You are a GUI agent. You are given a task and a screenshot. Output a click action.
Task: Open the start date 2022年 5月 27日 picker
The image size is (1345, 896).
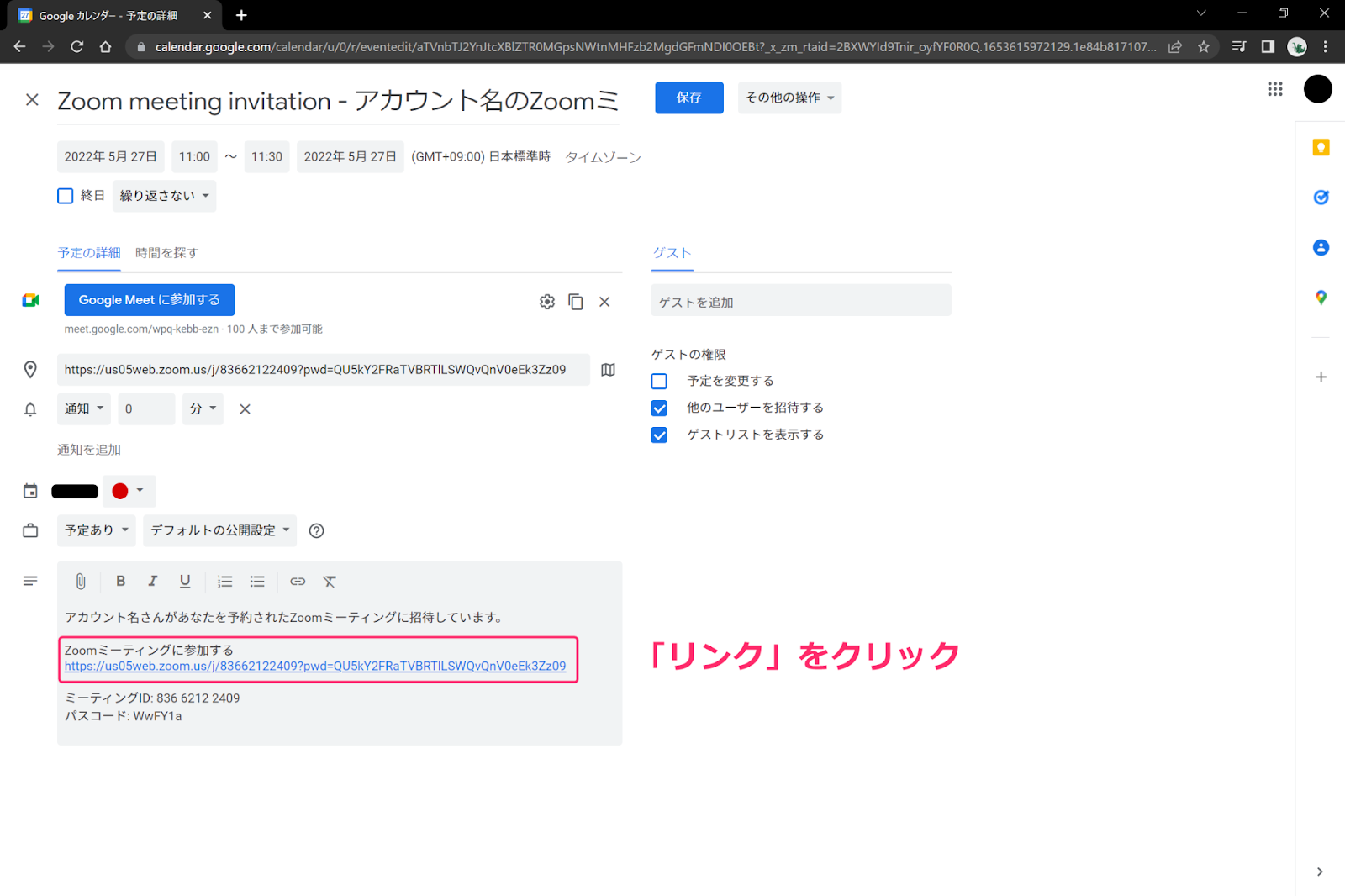110,157
